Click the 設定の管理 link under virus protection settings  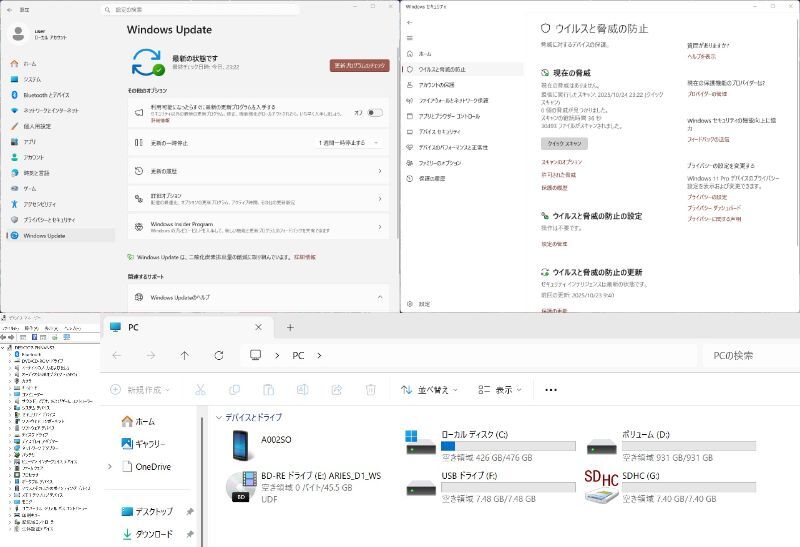coord(554,244)
